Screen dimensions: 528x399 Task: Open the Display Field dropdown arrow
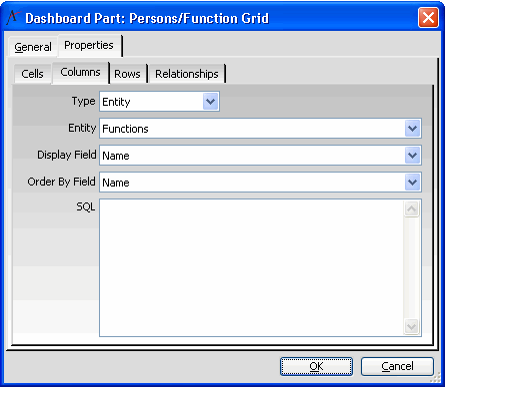coord(412,155)
